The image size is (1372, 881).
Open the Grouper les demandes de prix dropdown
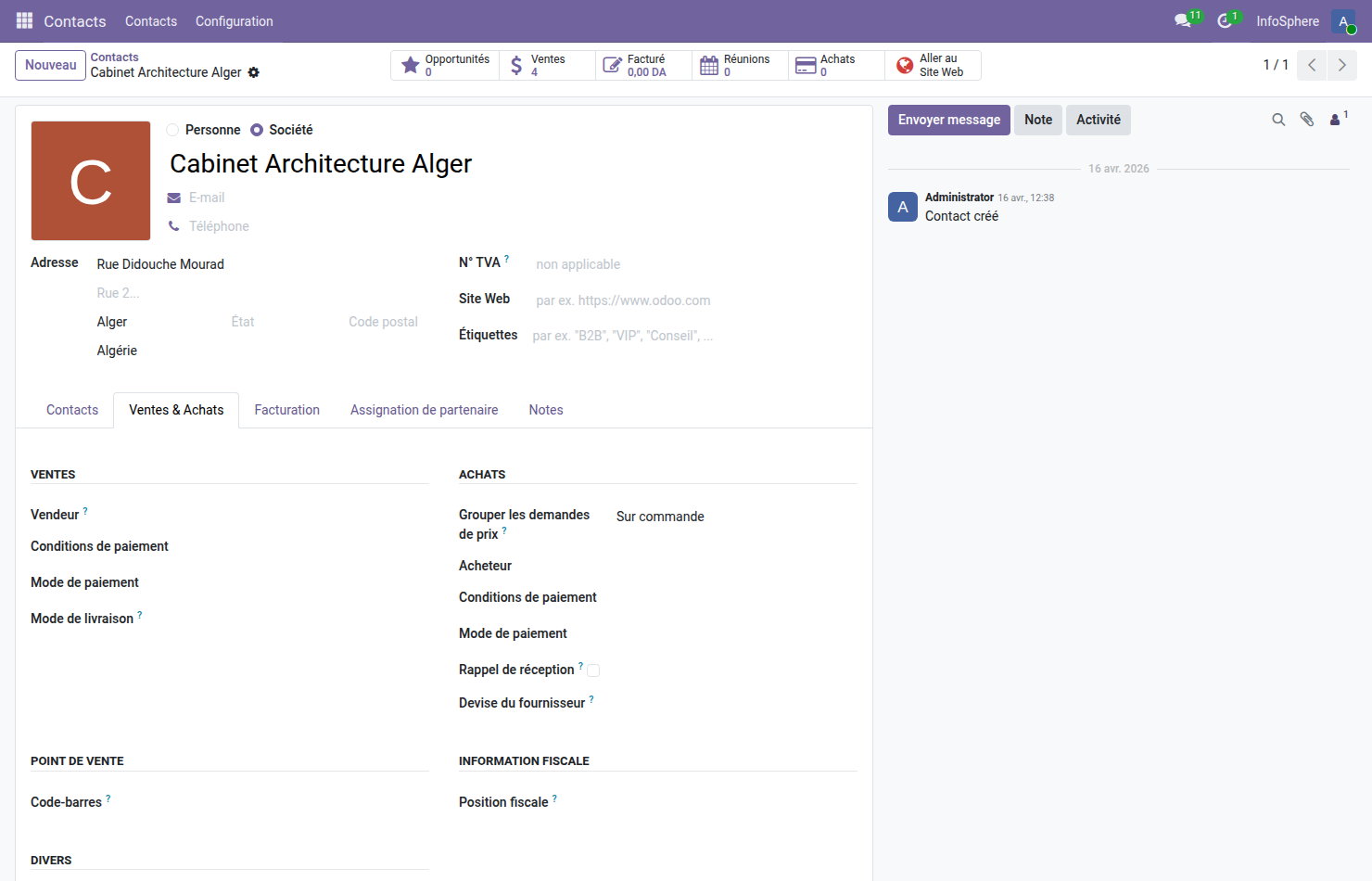tap(660, 516)
